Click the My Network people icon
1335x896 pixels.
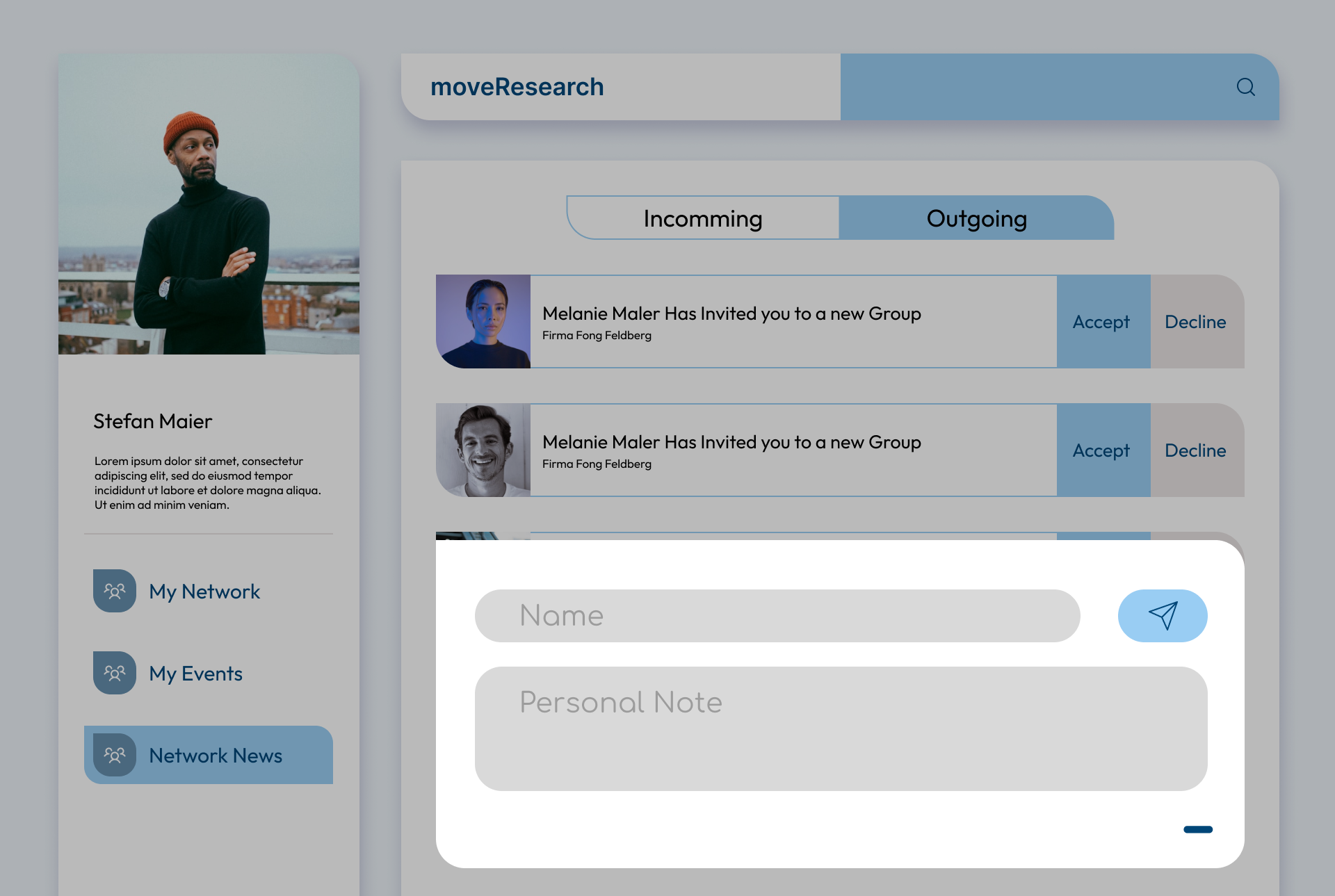tap(115, 591)
